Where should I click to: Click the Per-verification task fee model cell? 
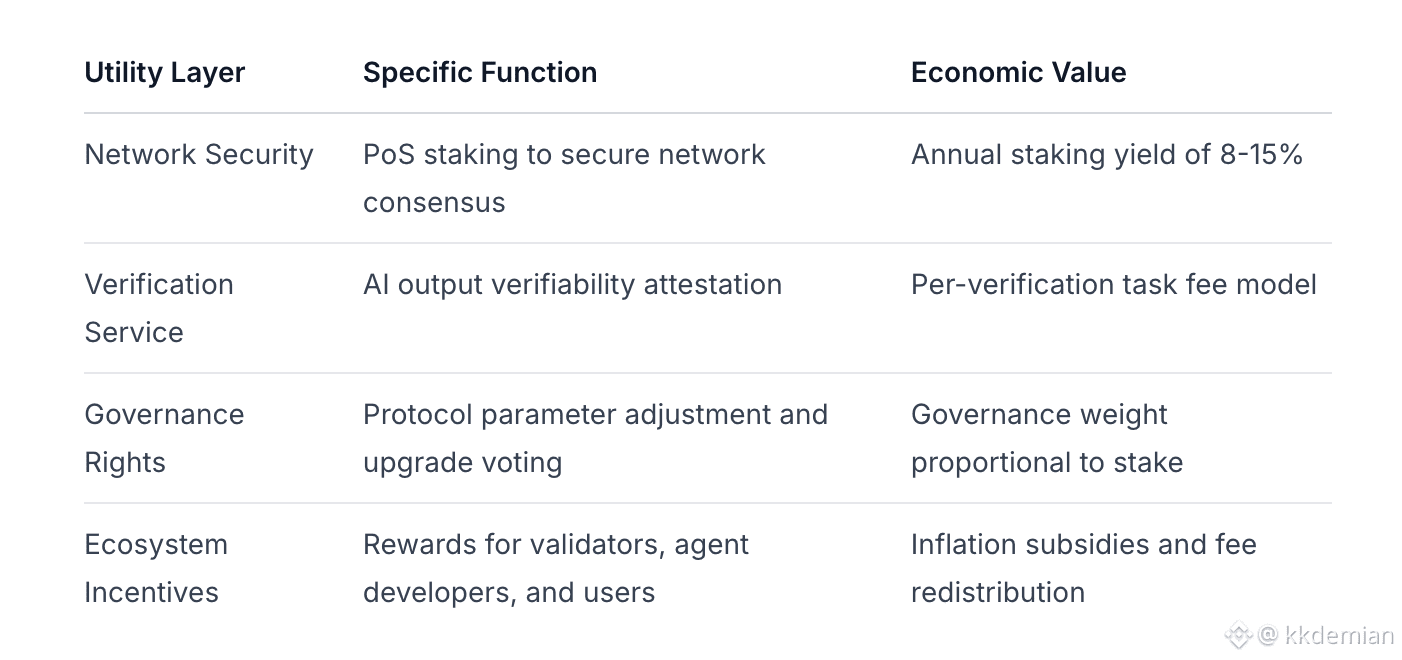pos(1113,284)
